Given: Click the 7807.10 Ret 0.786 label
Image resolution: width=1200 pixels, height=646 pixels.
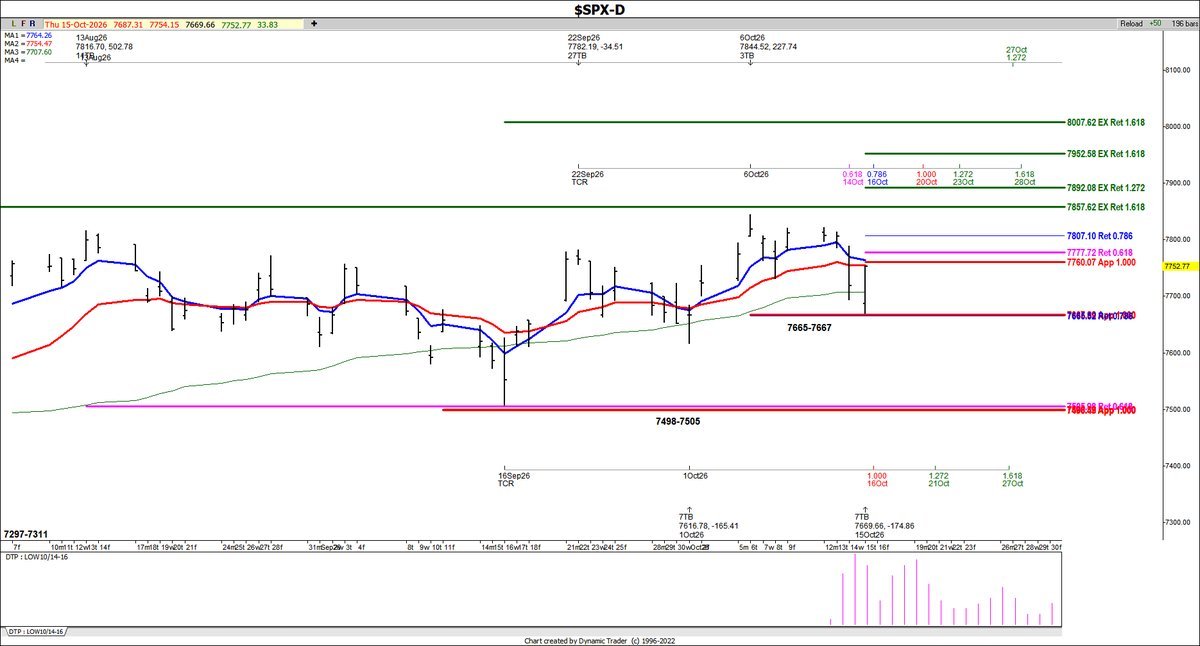Looking at the screenshot, I should point(1099,236).
